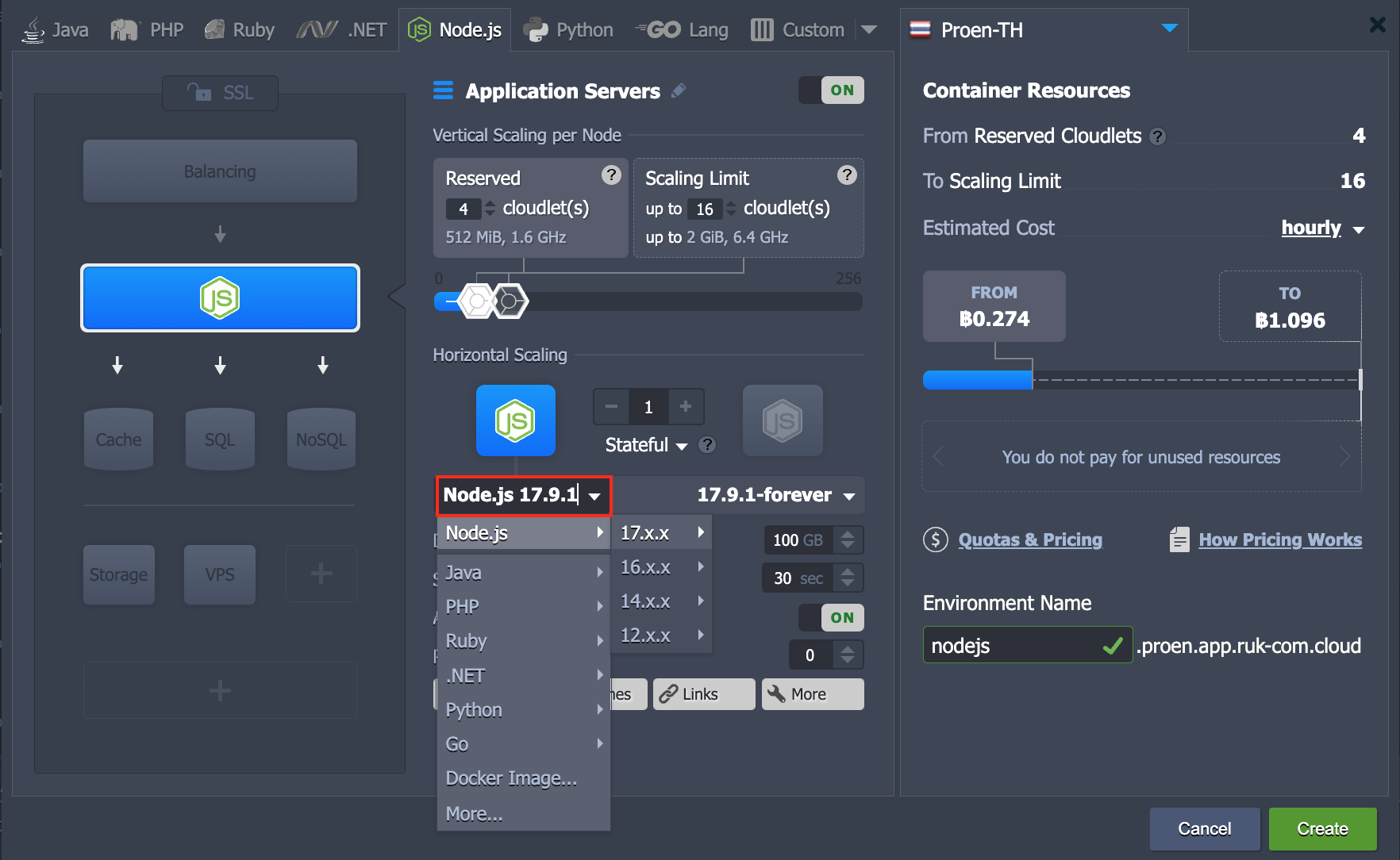Toggle the ON switch below the 30 sec field
Viewport: 1400px width, 860px height.
click(x=831, y=617)
